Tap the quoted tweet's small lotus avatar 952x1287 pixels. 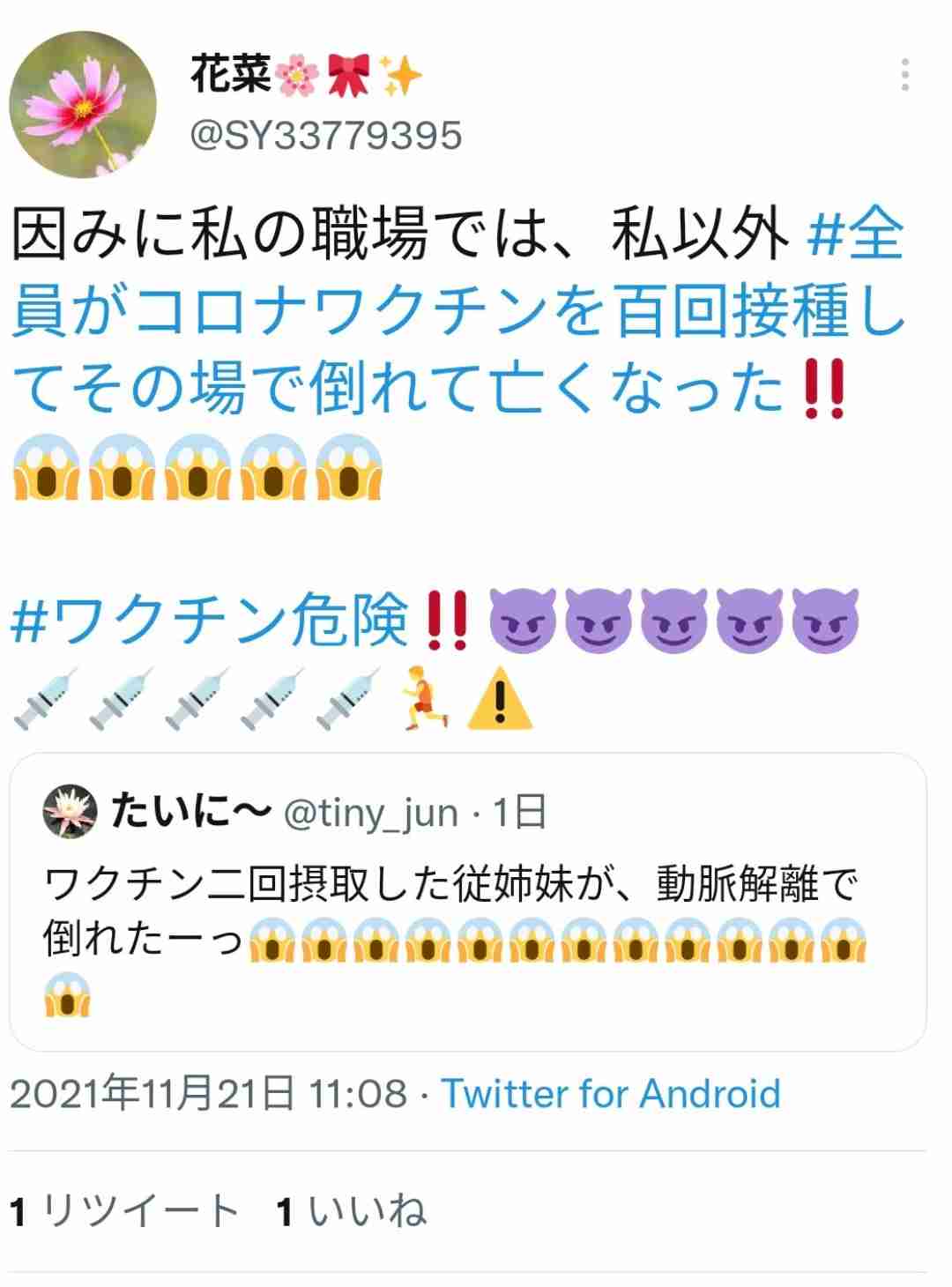pyautogui.click(x=69, y=812)
